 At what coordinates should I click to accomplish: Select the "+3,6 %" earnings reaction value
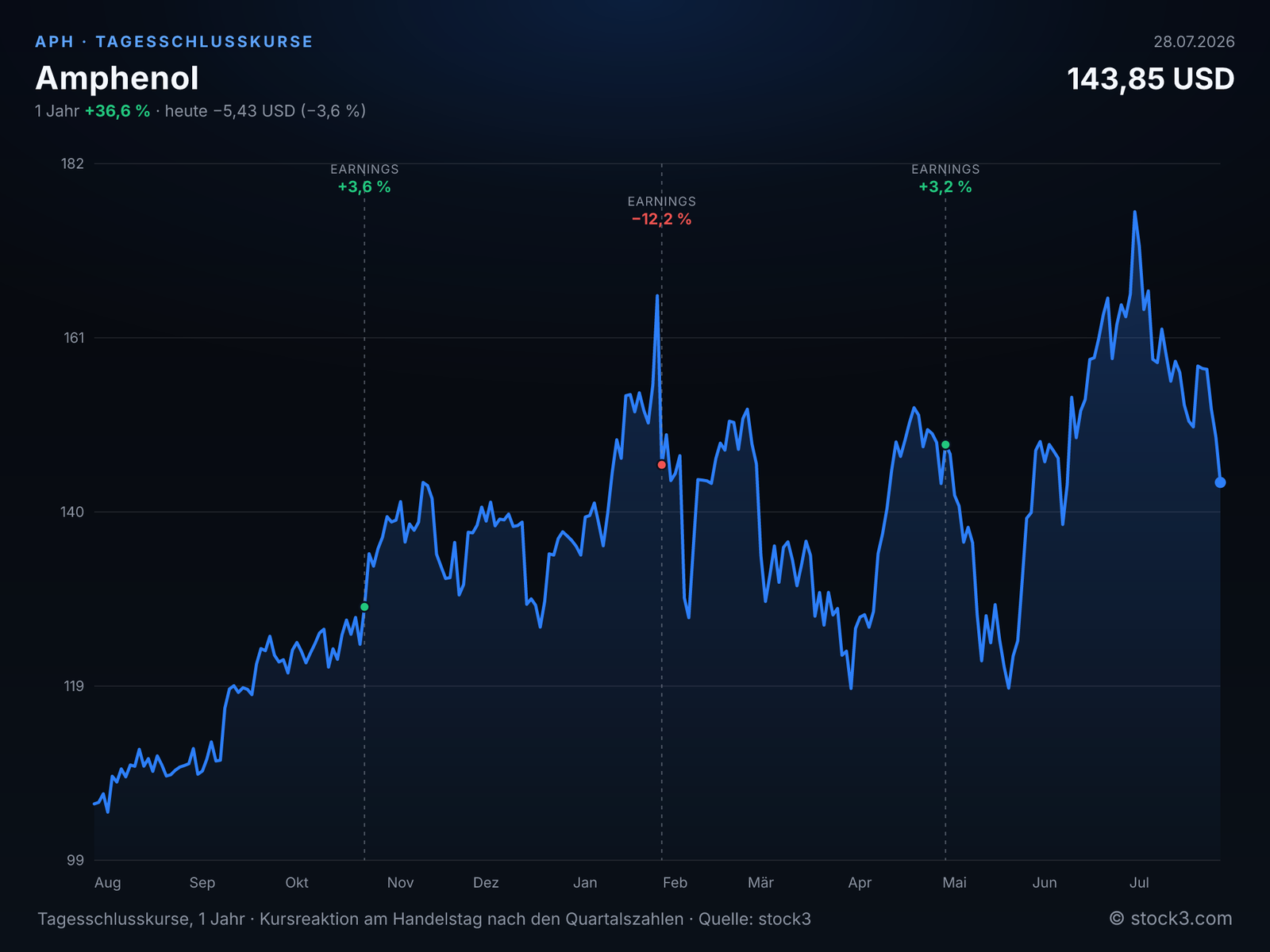364,187
